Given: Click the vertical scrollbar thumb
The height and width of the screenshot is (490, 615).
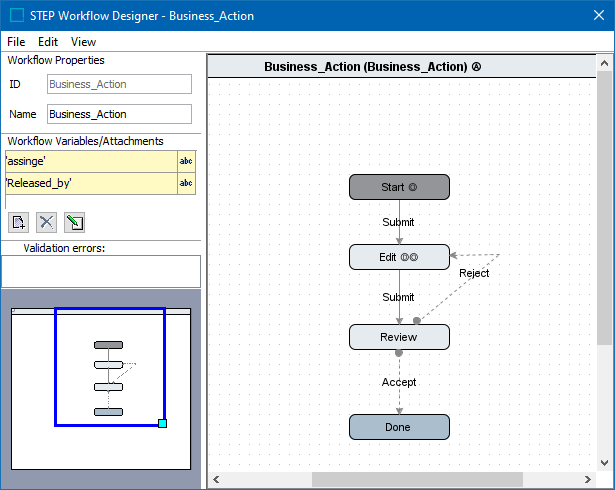Looking at the screenshot, I should pos(604,208).
